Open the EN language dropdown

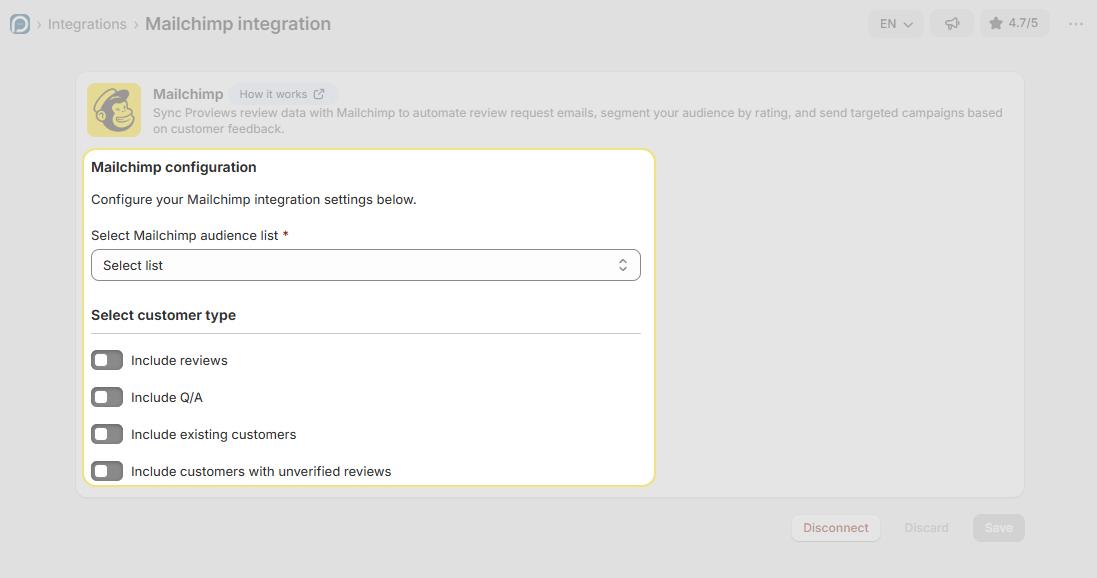(896, 24)
